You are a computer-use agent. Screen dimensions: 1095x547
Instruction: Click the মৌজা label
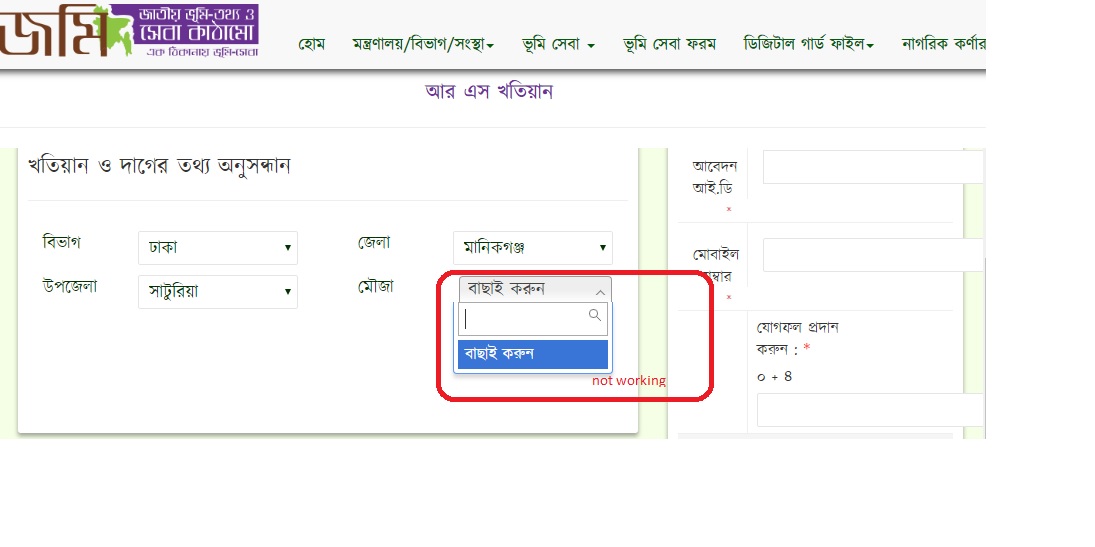click(375, 286)
